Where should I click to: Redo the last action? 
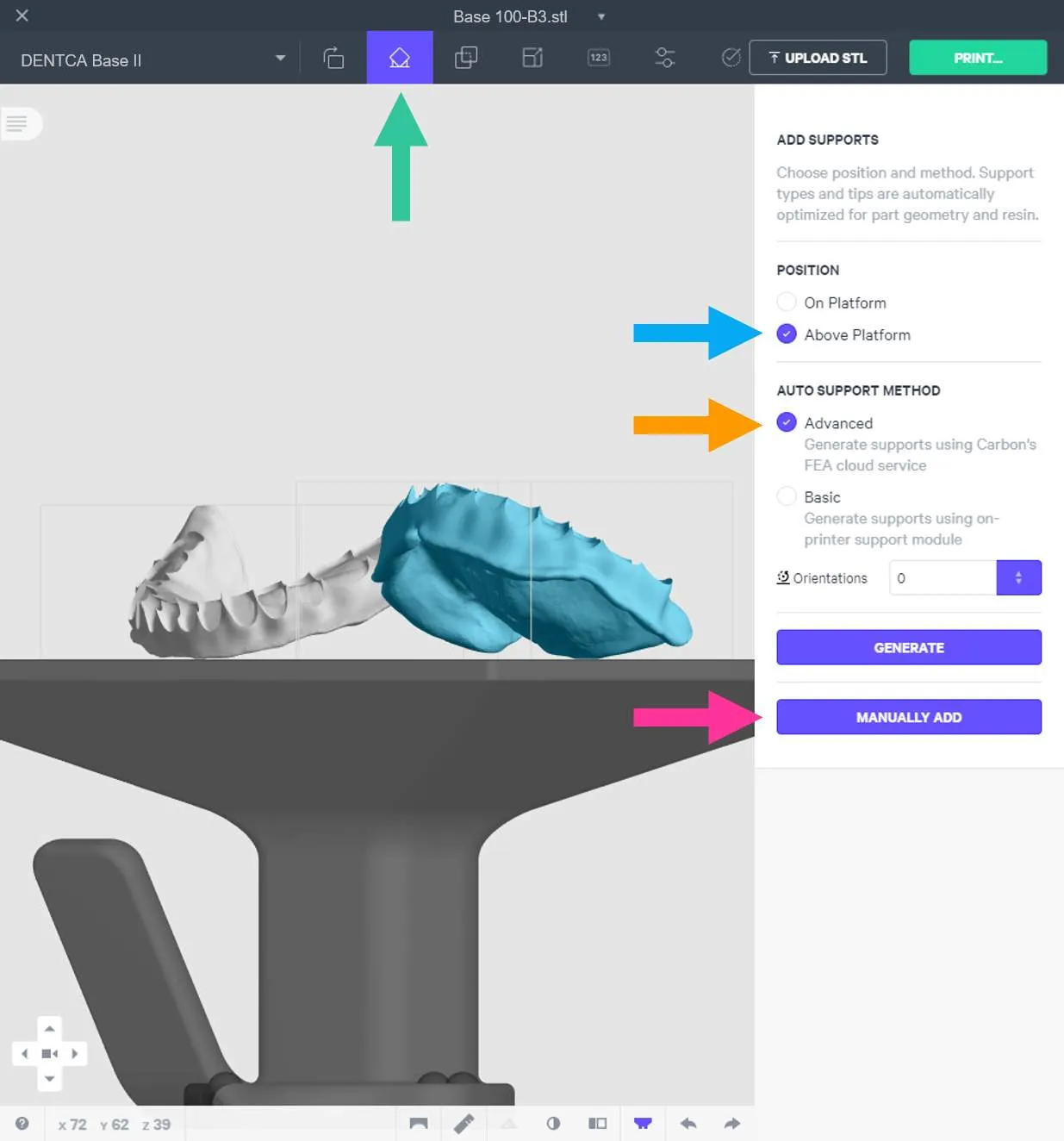732,1124
